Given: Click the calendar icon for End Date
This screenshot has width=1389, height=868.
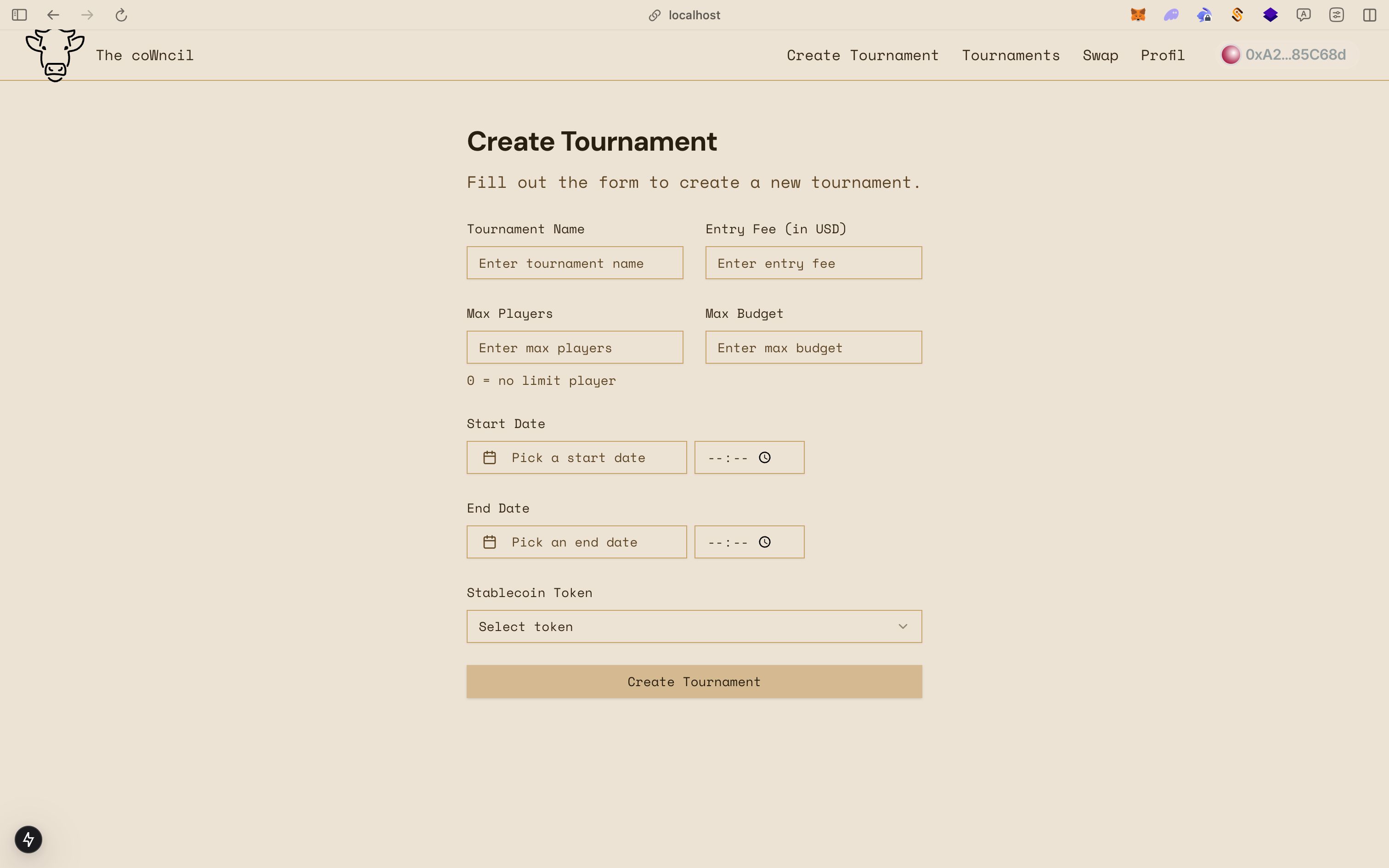Looking at the screenshot, I should coord(489,542).
